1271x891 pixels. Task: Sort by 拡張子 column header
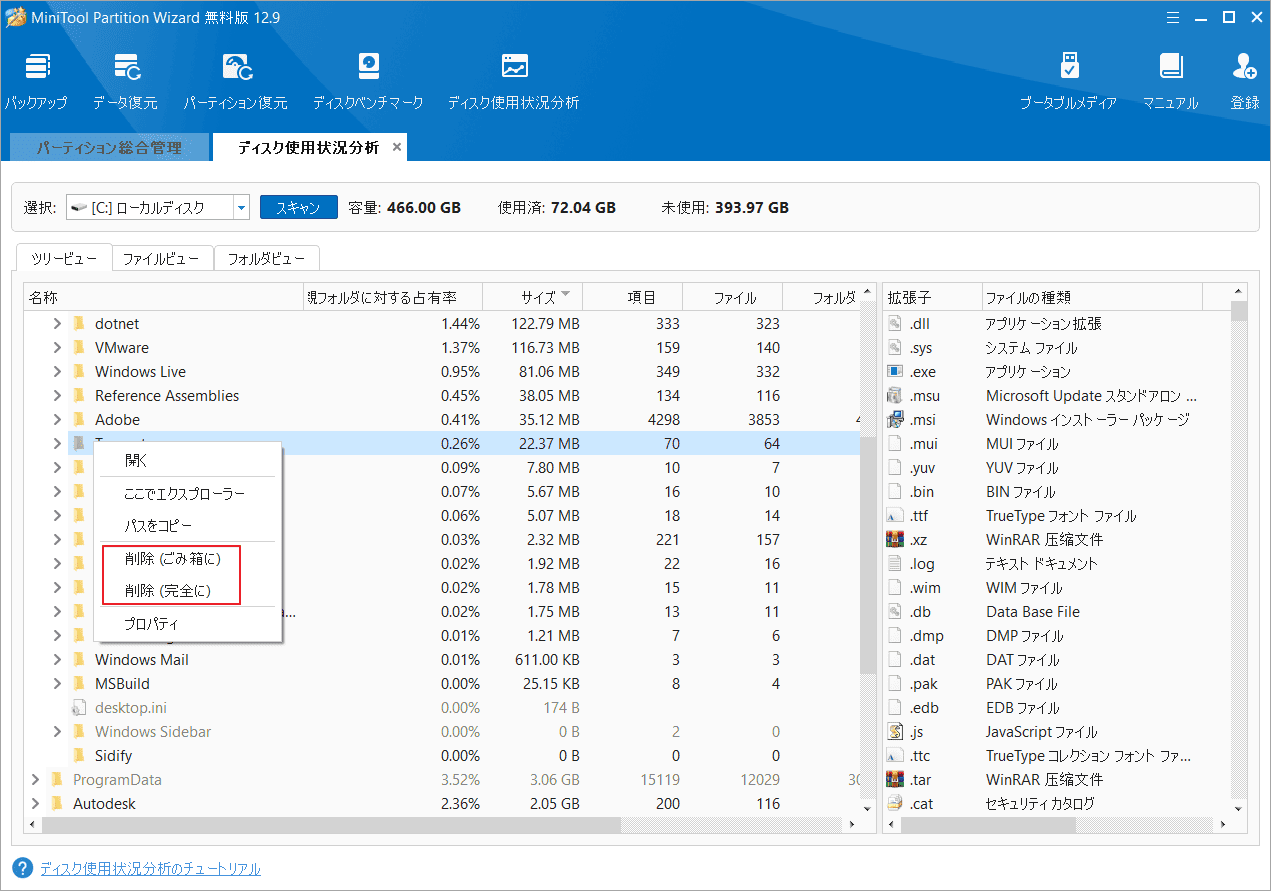[932, 297]
